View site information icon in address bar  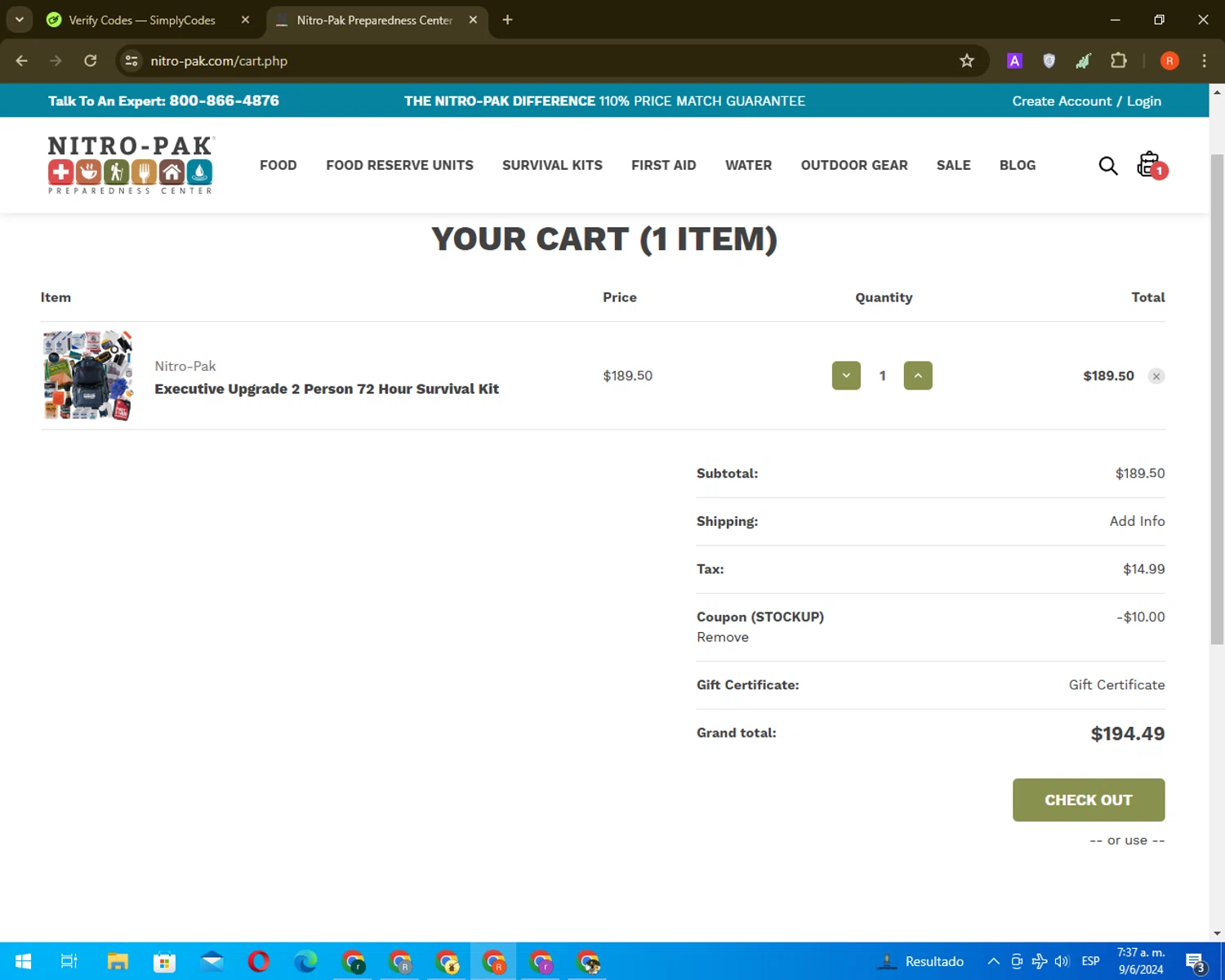click(x=131, y=60)
